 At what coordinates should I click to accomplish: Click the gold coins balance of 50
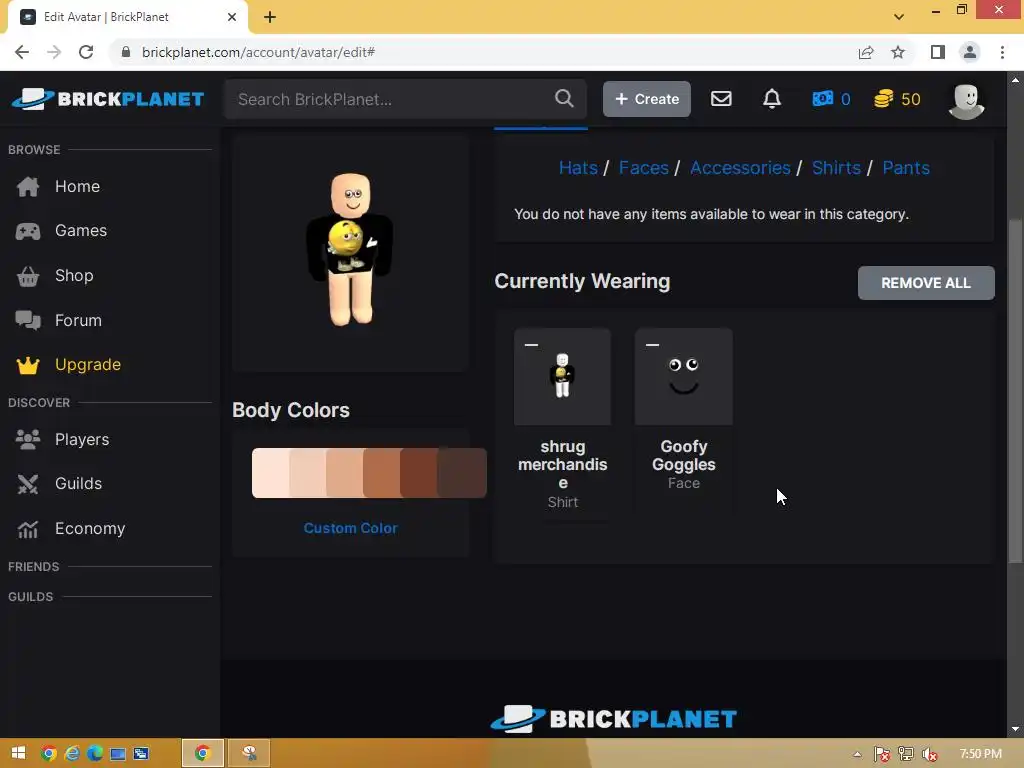click(x=897, y=99)
